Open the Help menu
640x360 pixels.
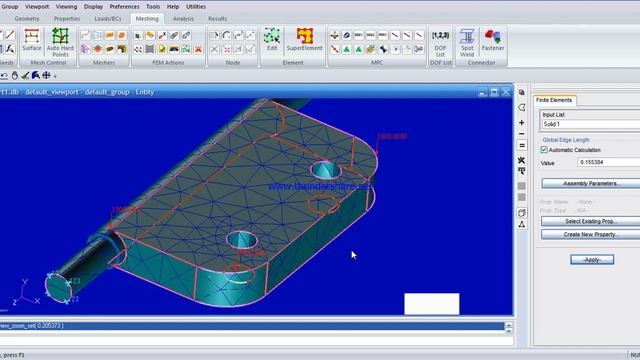click(x=173, y=7)
